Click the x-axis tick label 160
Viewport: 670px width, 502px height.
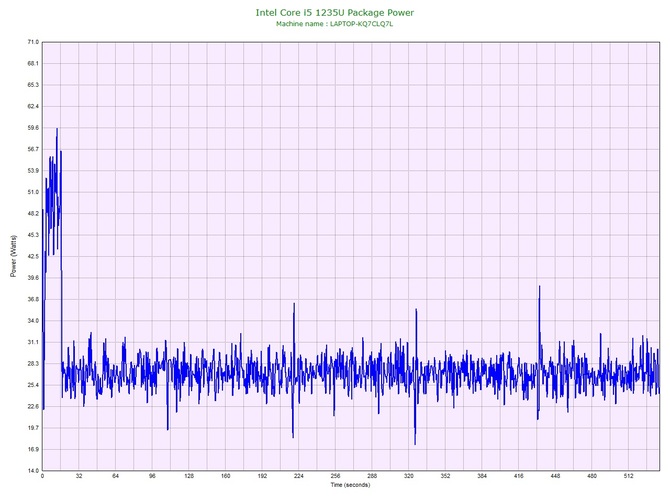click(x=226, y=476)
